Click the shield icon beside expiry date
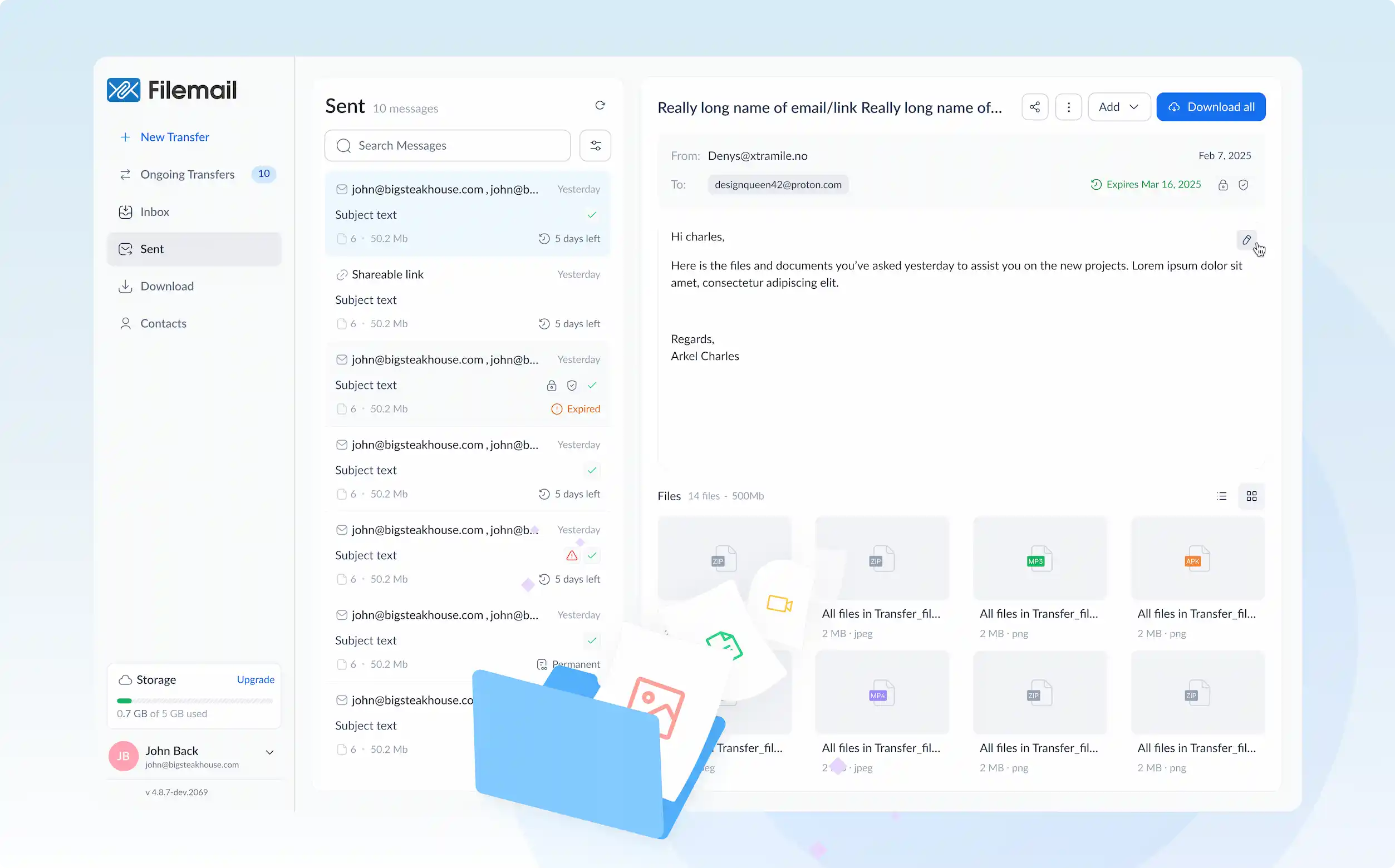Screen dimensions: 1395x868 coord(1243,185)
